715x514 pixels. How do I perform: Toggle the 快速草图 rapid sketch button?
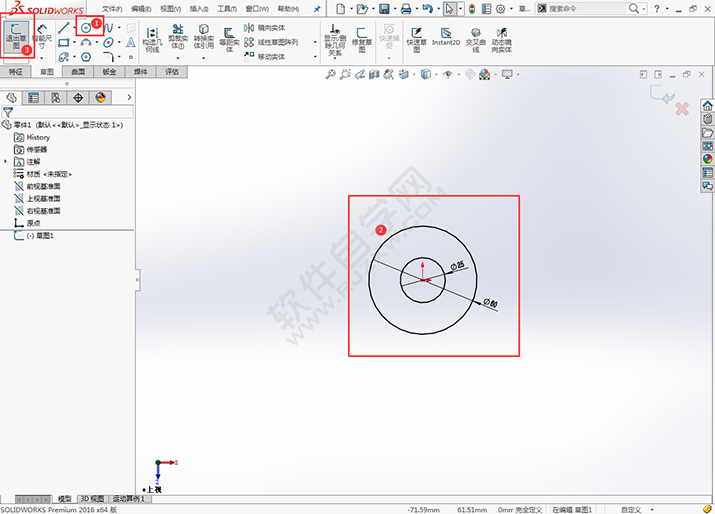point(416,40)
